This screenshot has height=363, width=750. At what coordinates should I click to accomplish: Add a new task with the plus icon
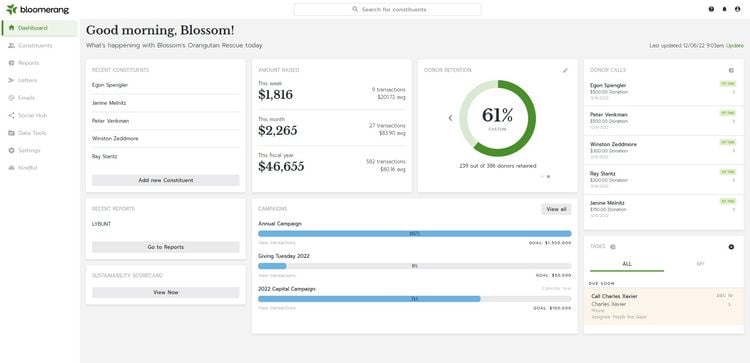pos(731,247)
